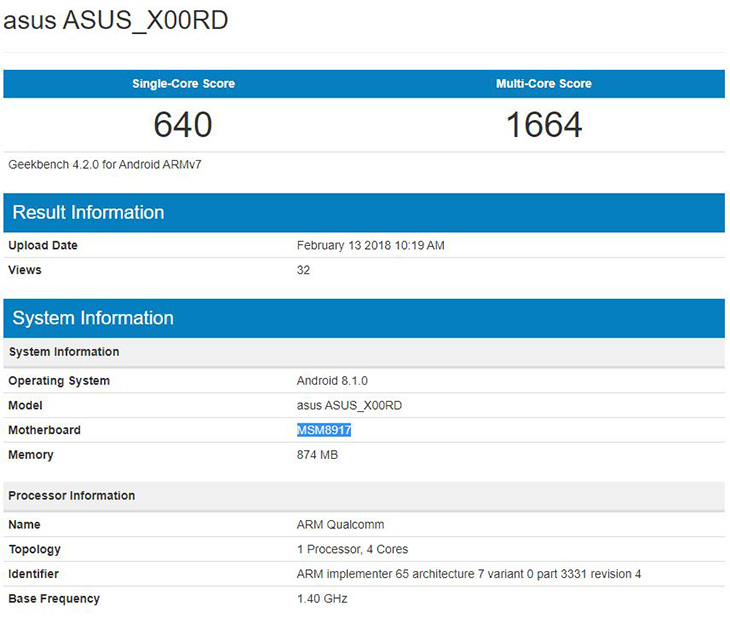This screenshot has width=730, height=618.
Task: Click the page title asus ASUS_X00RD
Action: [x=116, y=20]
